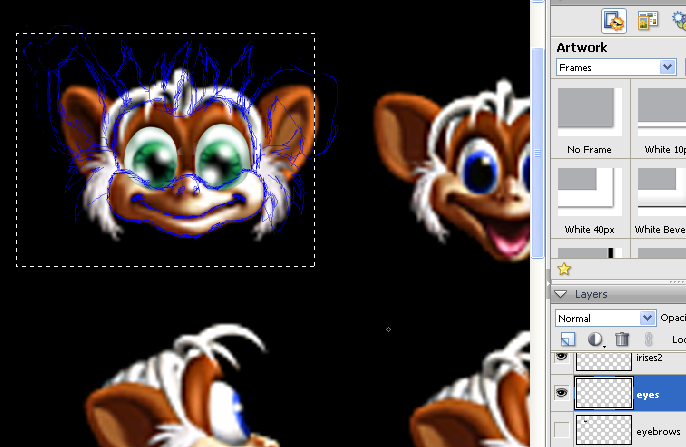Click the create adjustment layer icon

tap(595, 339)
